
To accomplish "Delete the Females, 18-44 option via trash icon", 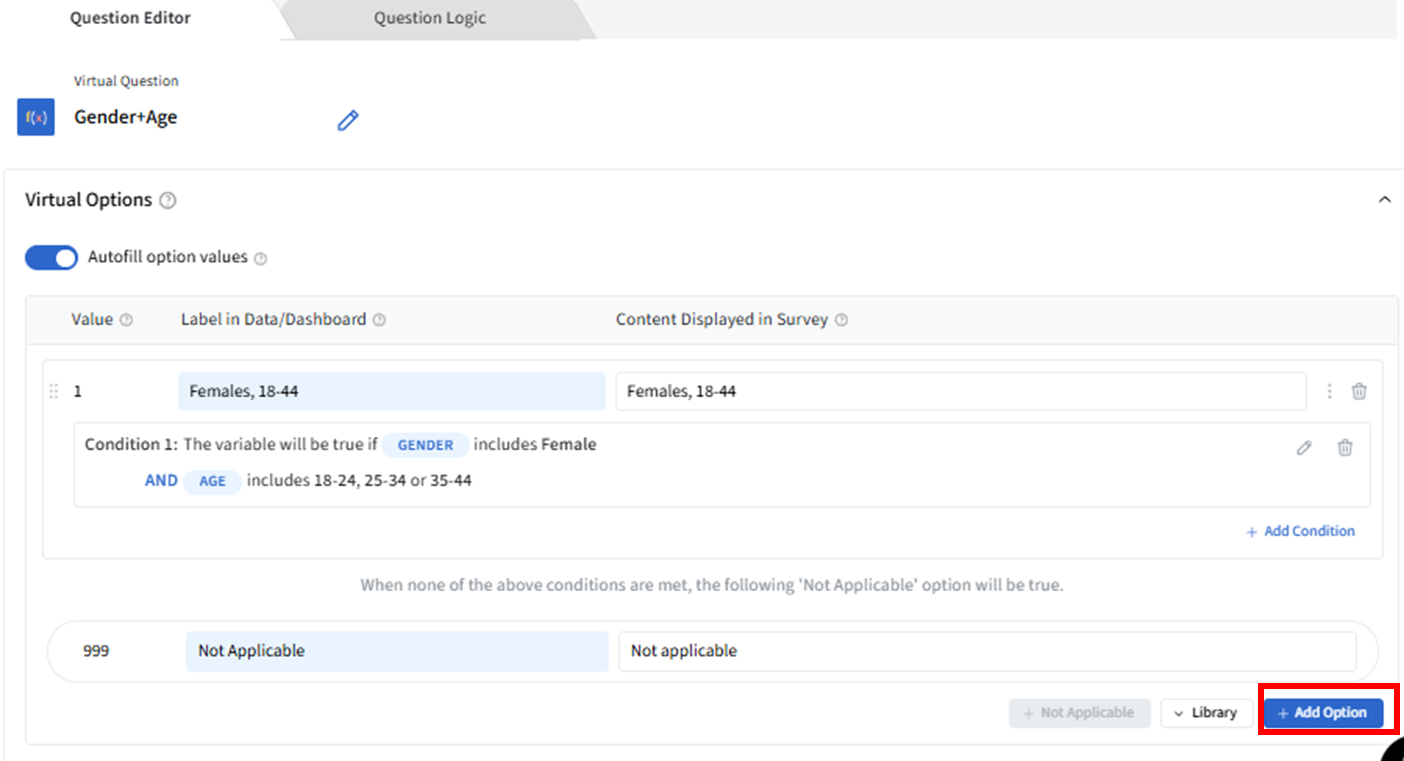I will [1359, 391].
